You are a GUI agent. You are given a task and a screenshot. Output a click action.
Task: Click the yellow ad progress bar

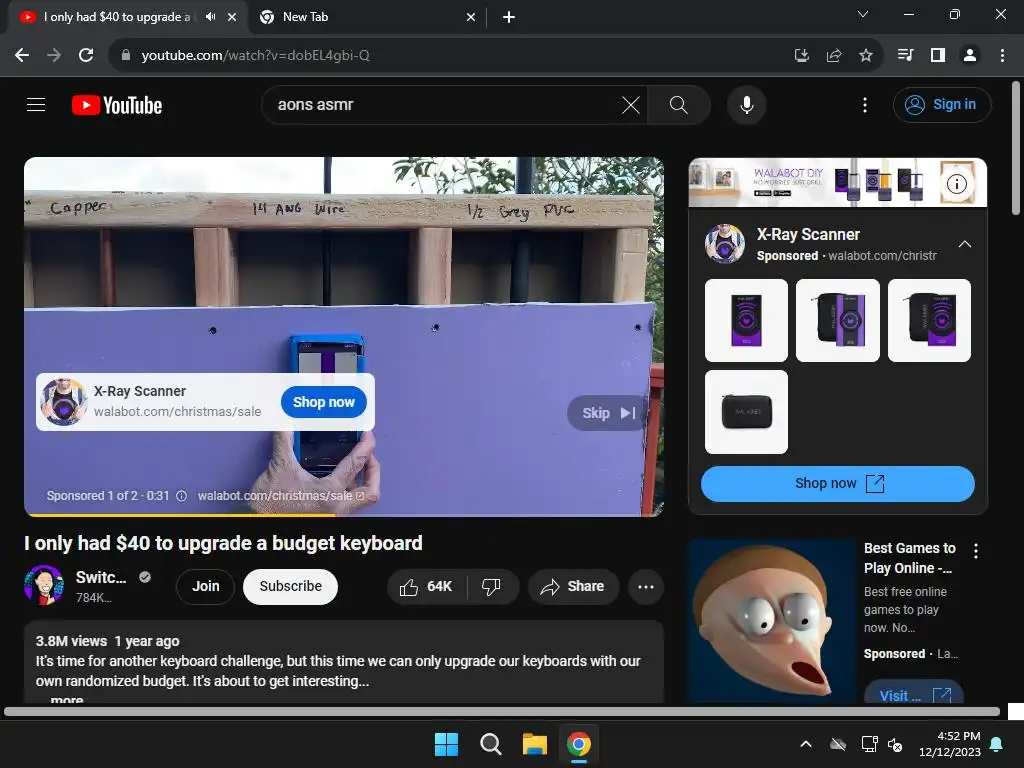point(180,515)
